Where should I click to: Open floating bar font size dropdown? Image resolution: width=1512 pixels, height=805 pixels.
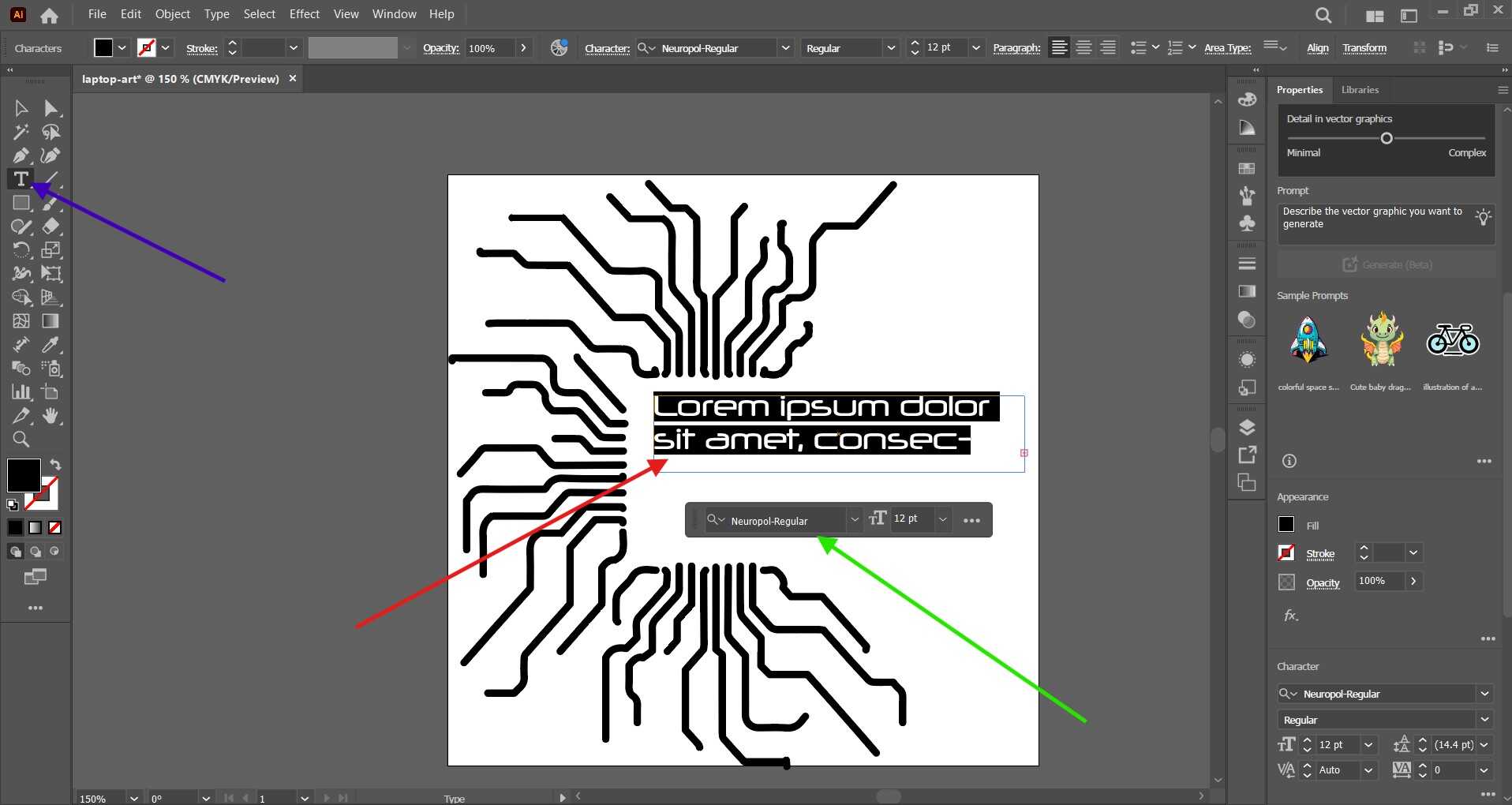tap(942, 519)
